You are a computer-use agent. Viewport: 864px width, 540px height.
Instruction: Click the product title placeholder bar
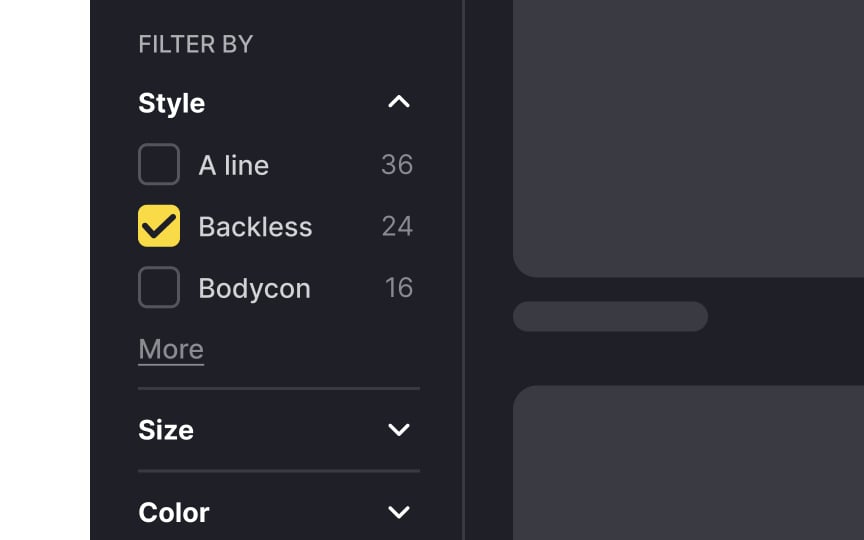(x=611, y=316)
